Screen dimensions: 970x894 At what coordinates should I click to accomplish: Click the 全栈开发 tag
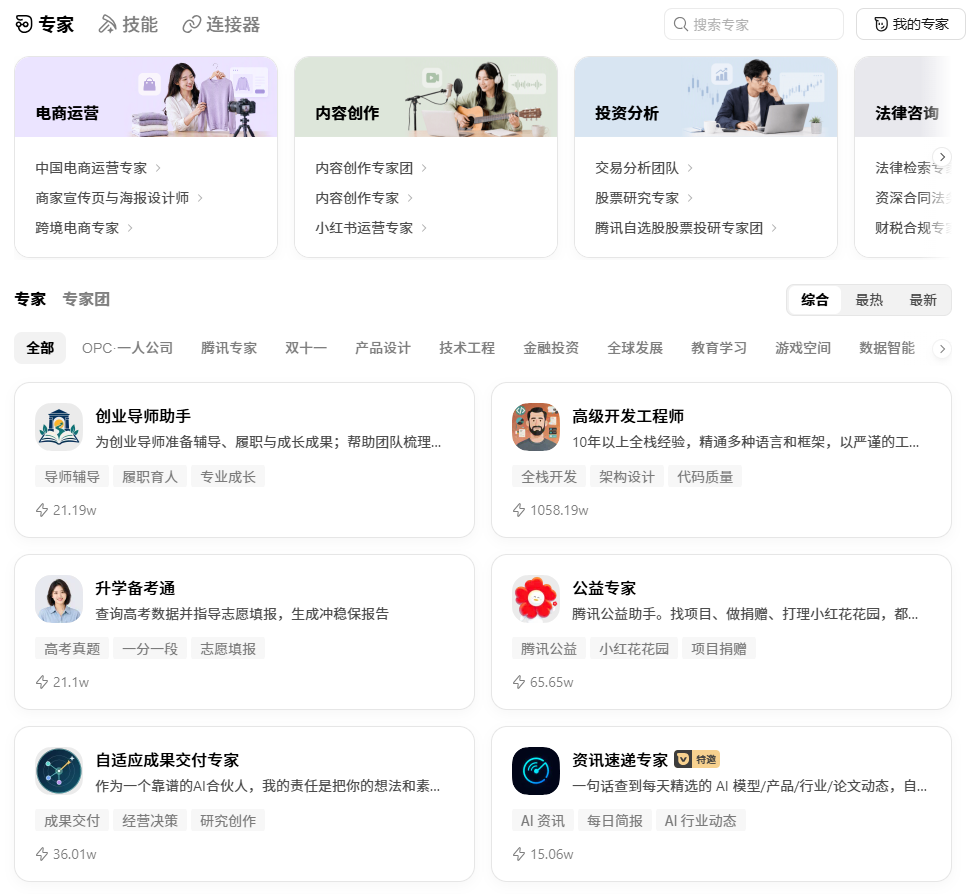tap(549, 477)
